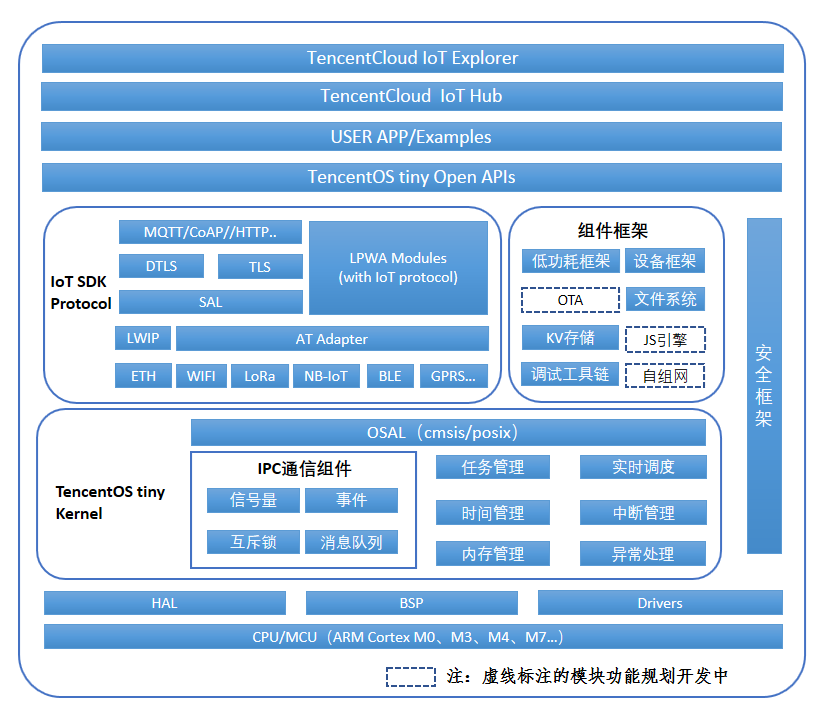Click the DTLS module
827x720 pixels.
(161, 266)
